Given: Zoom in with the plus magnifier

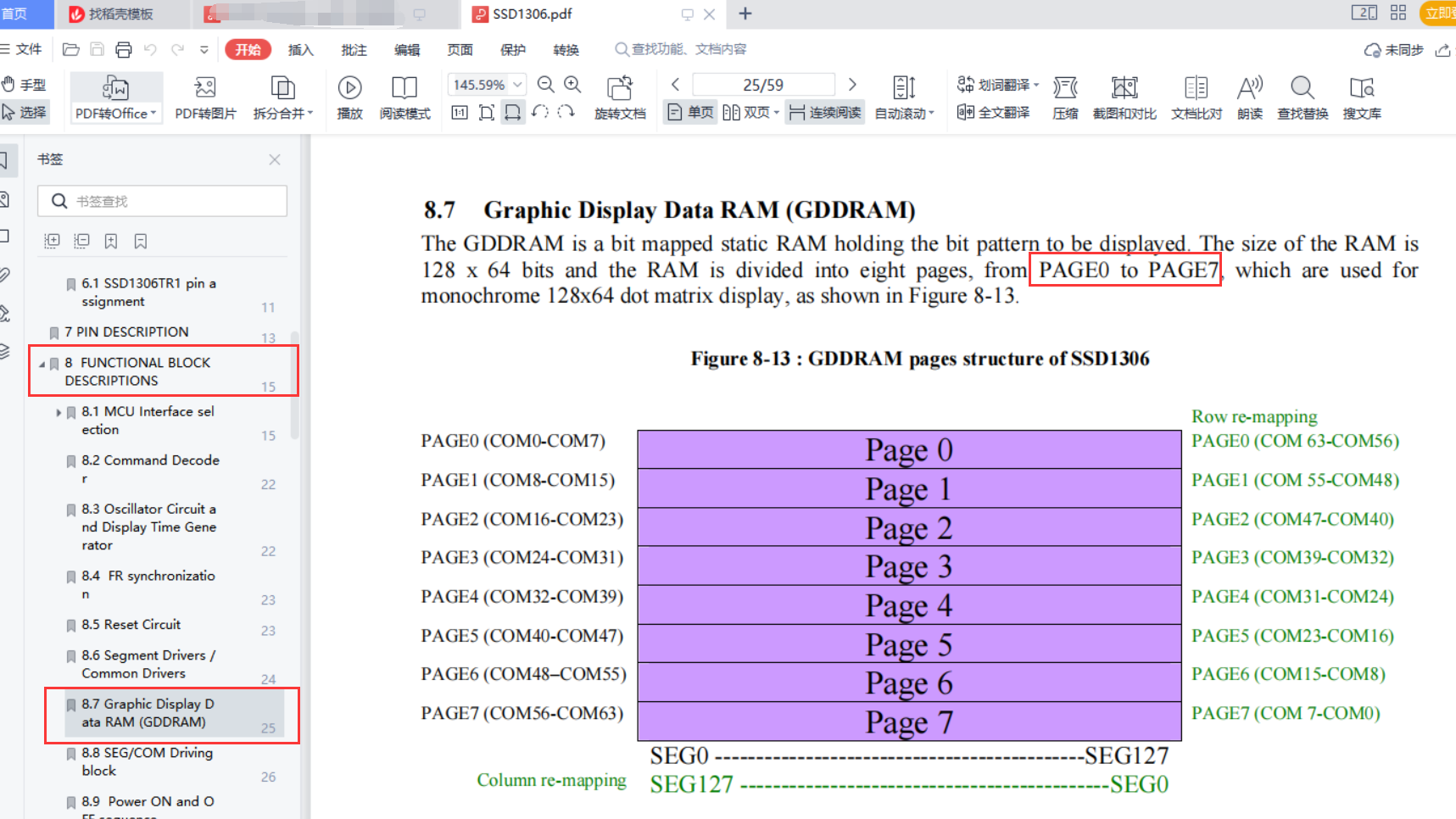Looking at the screenshot, I should 573,85.
